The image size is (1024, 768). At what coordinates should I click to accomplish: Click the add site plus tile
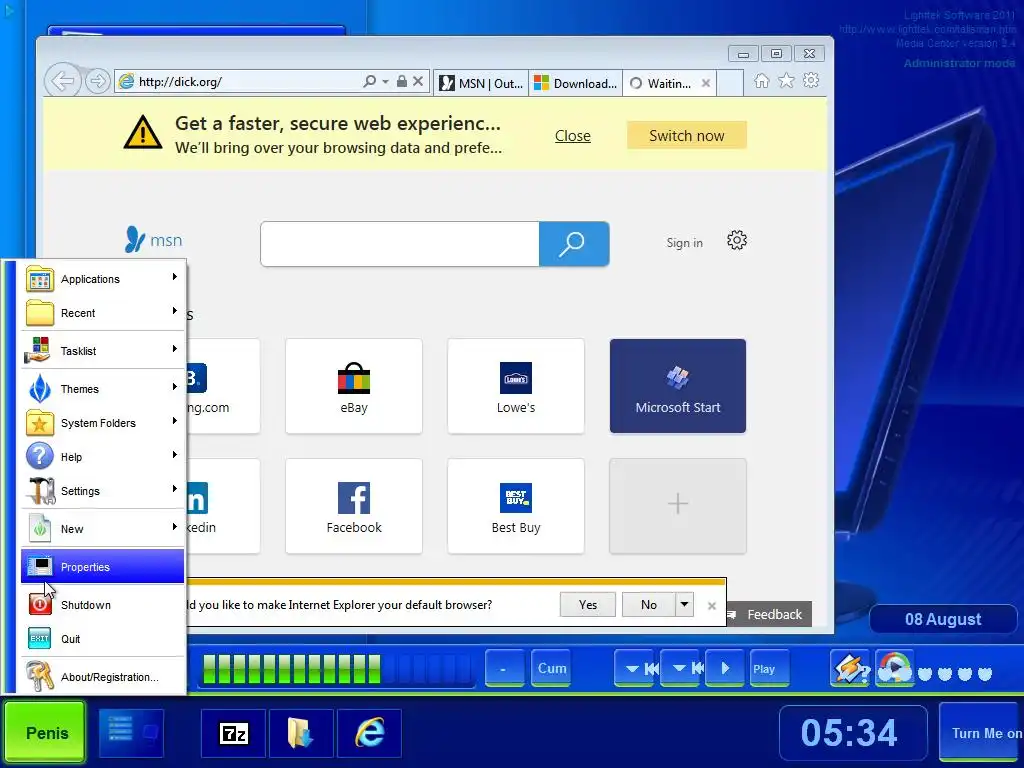(678, 506)
